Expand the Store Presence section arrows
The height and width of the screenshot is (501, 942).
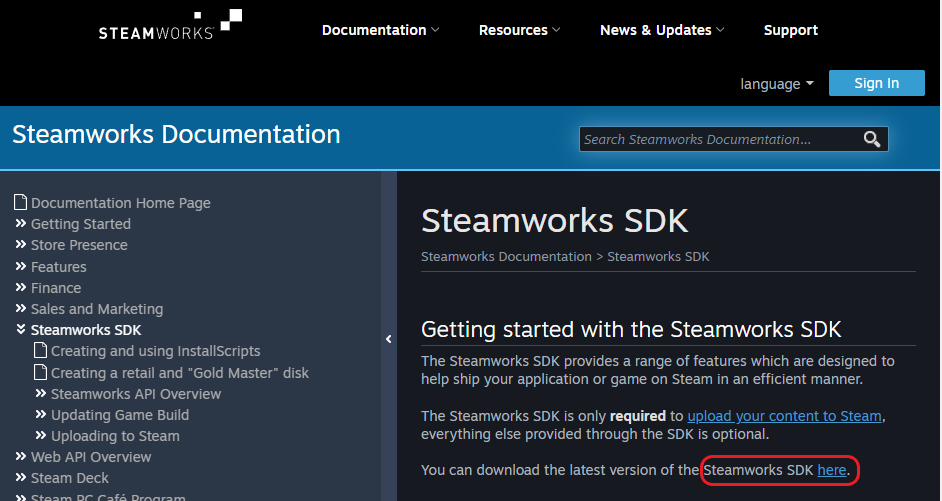20,244
